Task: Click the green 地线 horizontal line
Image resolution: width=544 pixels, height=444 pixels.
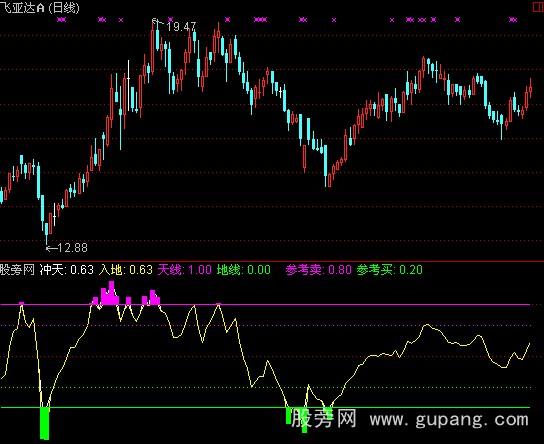Action: pos(265,407)
